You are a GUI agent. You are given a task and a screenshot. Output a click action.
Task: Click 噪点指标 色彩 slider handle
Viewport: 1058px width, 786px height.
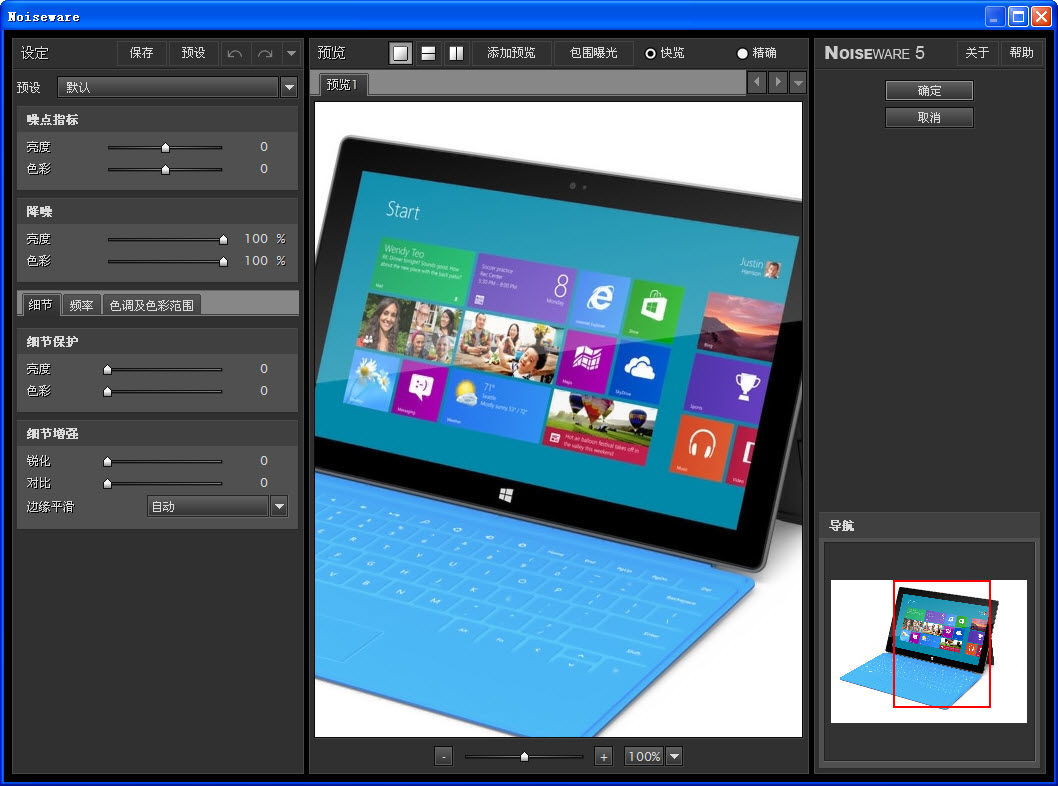click(165, 170)
